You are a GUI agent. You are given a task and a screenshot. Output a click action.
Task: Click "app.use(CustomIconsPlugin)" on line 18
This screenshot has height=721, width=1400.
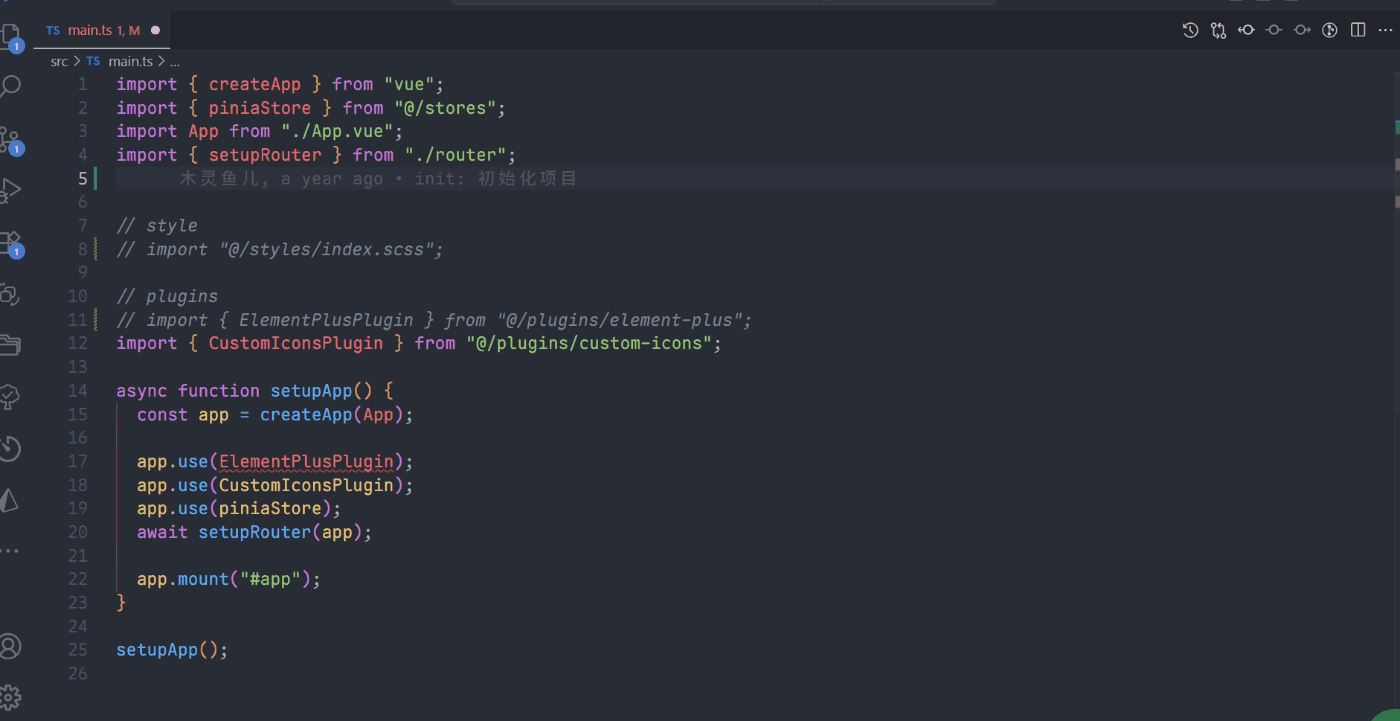point(270,485)
